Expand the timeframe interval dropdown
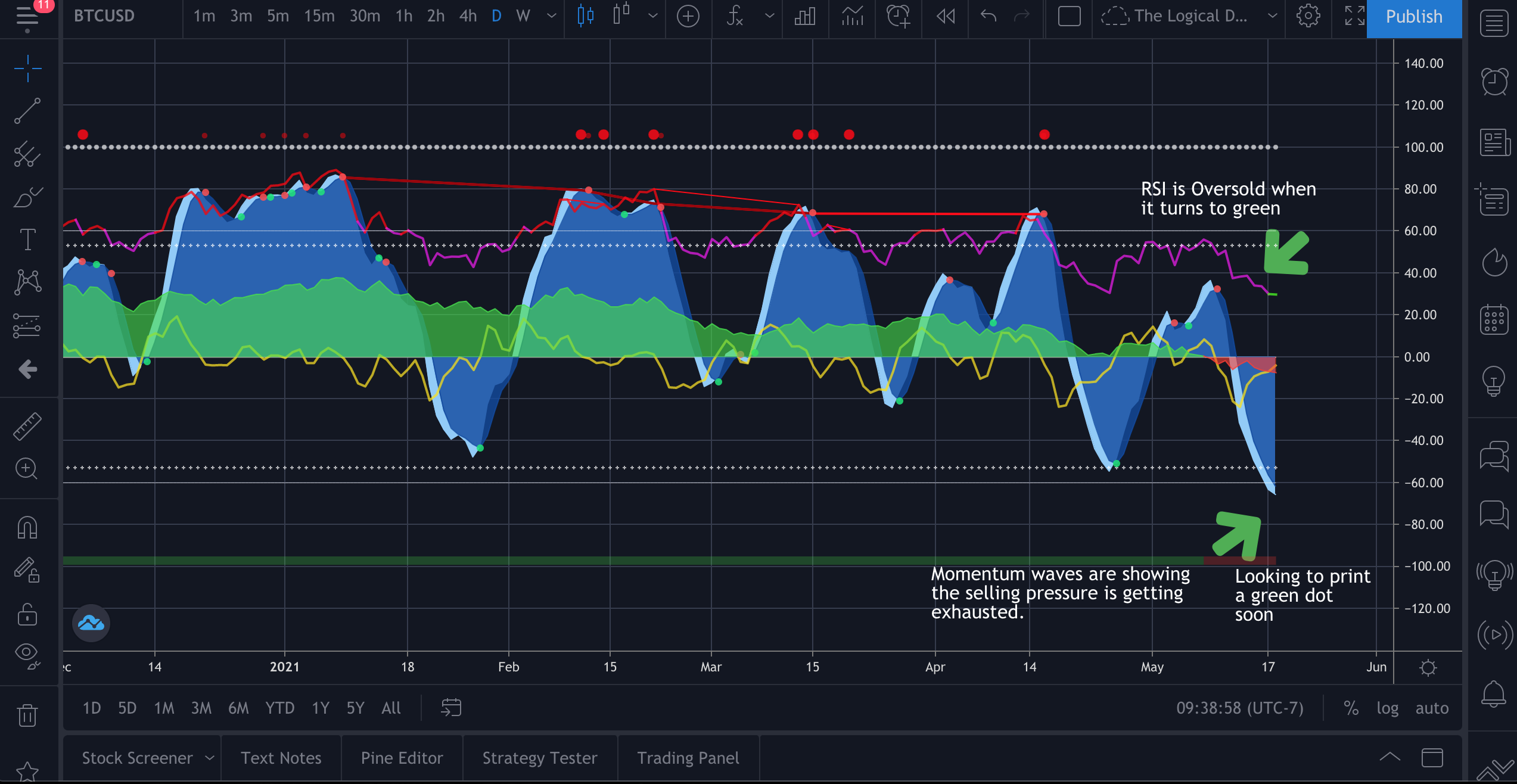Image resolution: width=1517 pixels, height=784 pixels. 552,16
